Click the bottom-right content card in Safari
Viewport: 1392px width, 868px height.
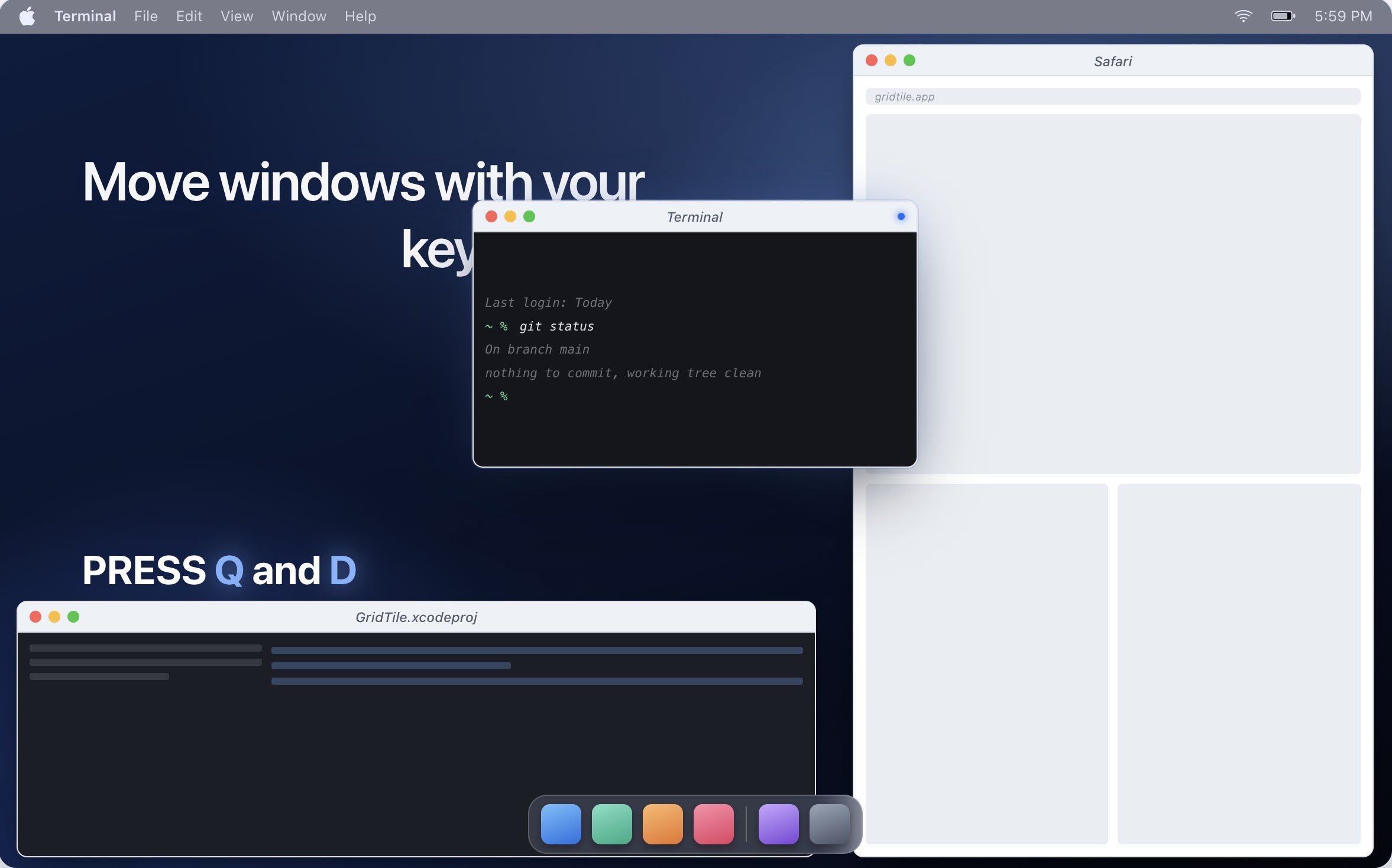pos(1239,664)
